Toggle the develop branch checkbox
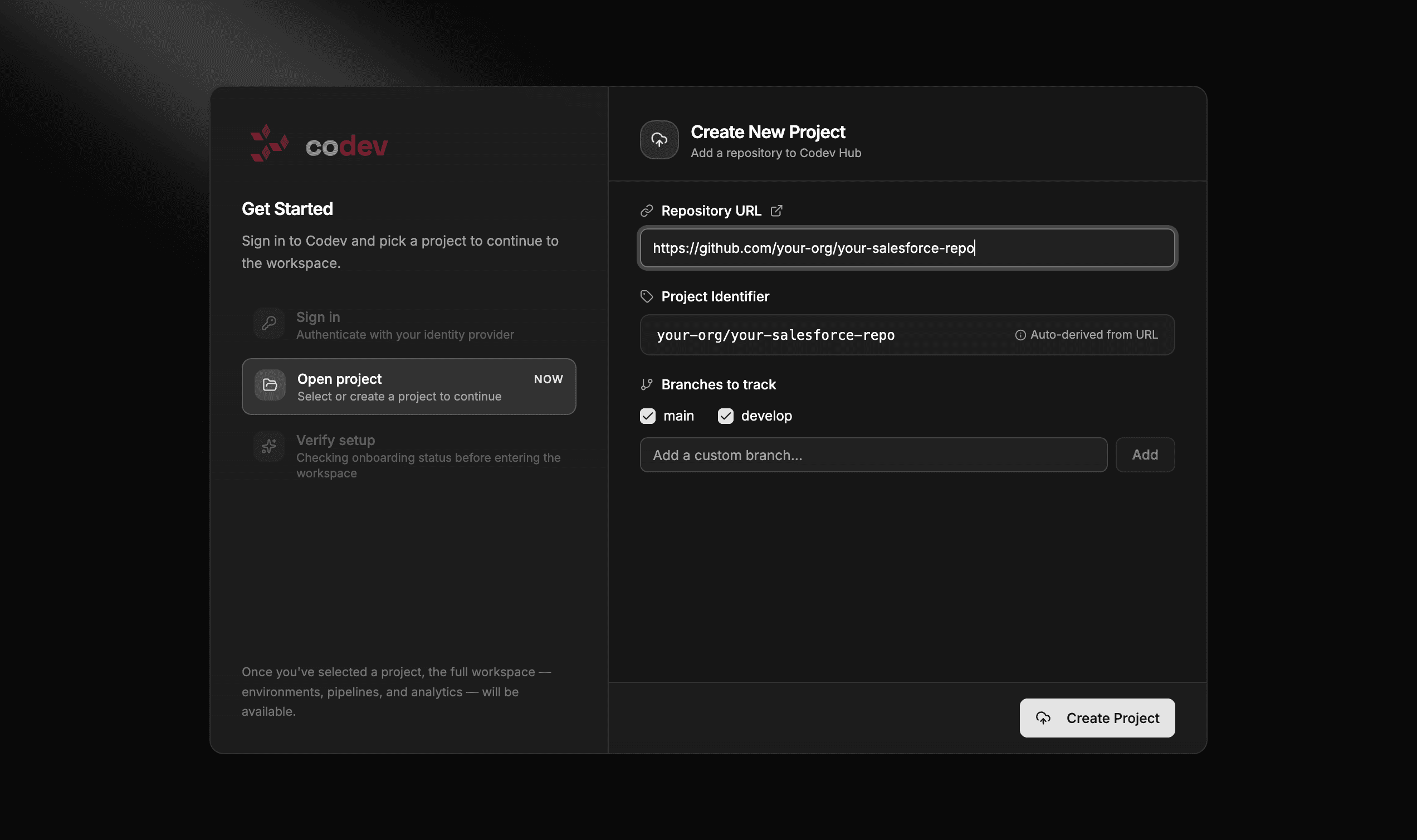 [725, 416]
